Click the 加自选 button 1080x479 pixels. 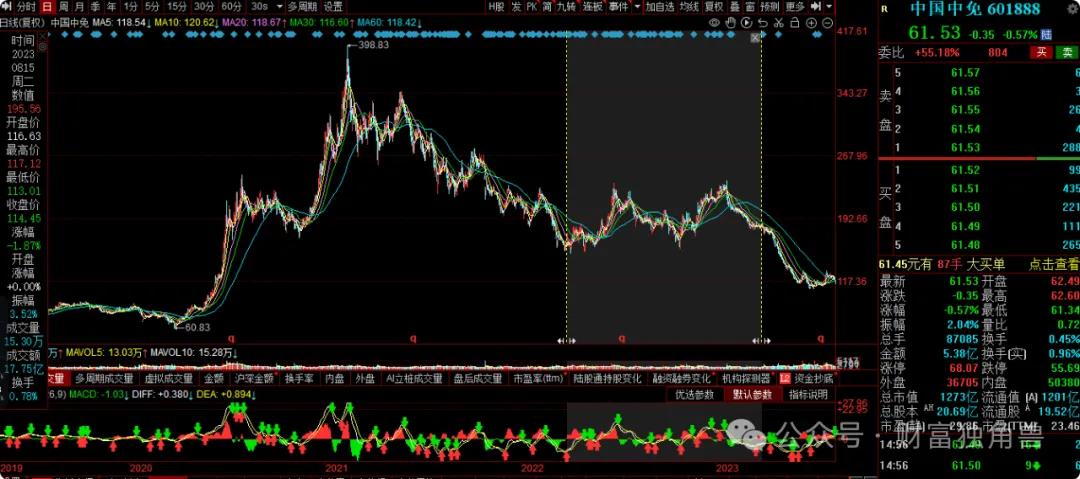[x=660, y=6]
